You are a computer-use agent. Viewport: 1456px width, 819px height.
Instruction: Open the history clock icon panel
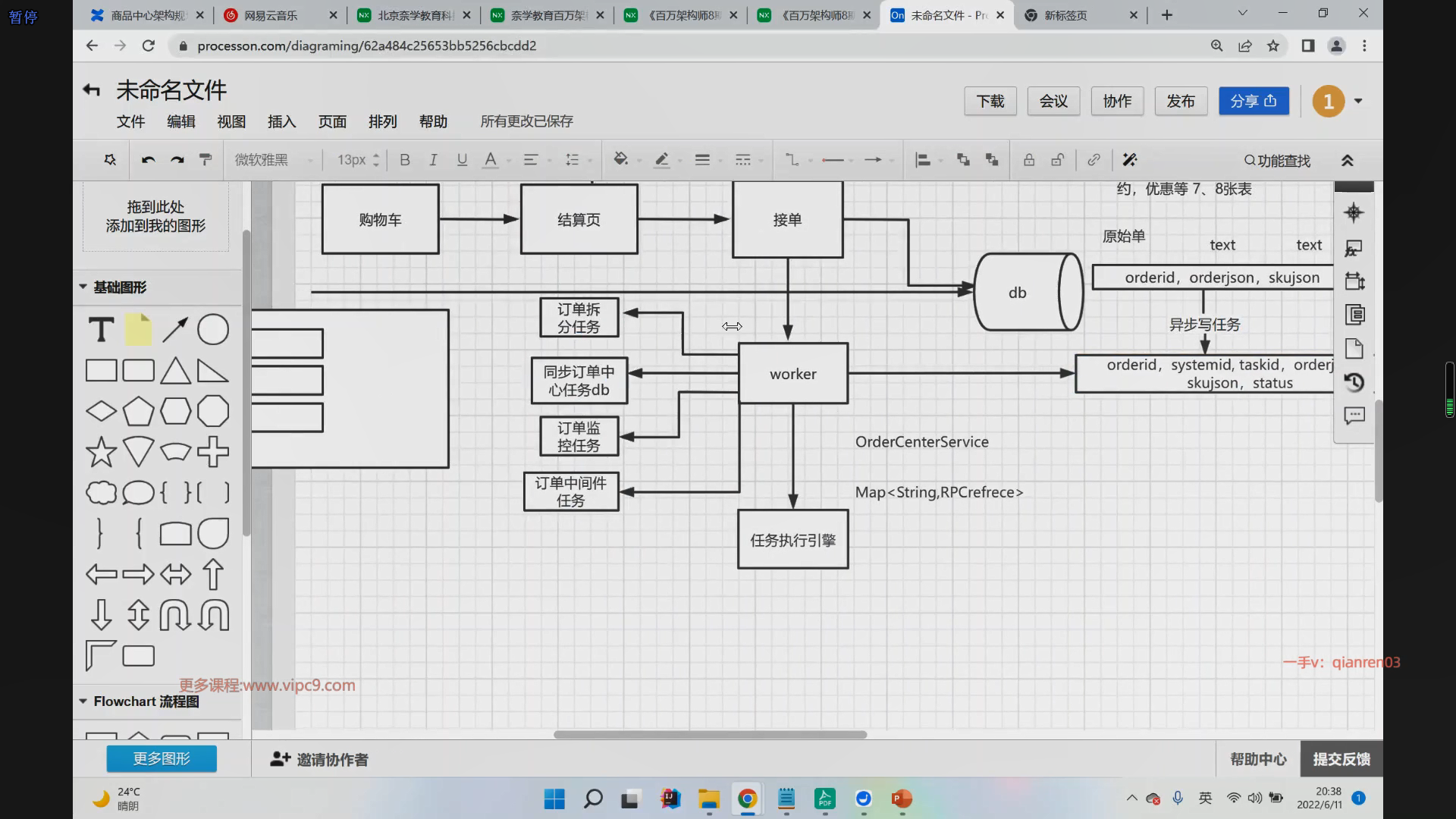coord(1354,382)
